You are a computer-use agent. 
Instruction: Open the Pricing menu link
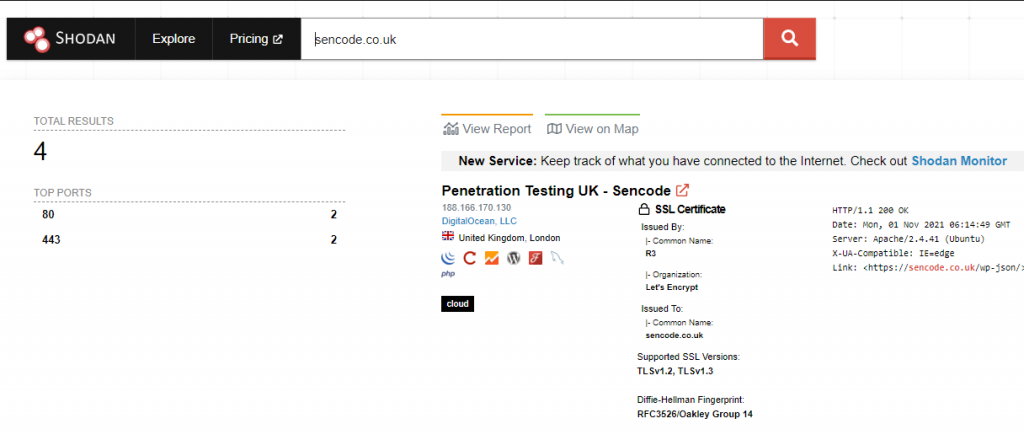click(x=256, y=39)
